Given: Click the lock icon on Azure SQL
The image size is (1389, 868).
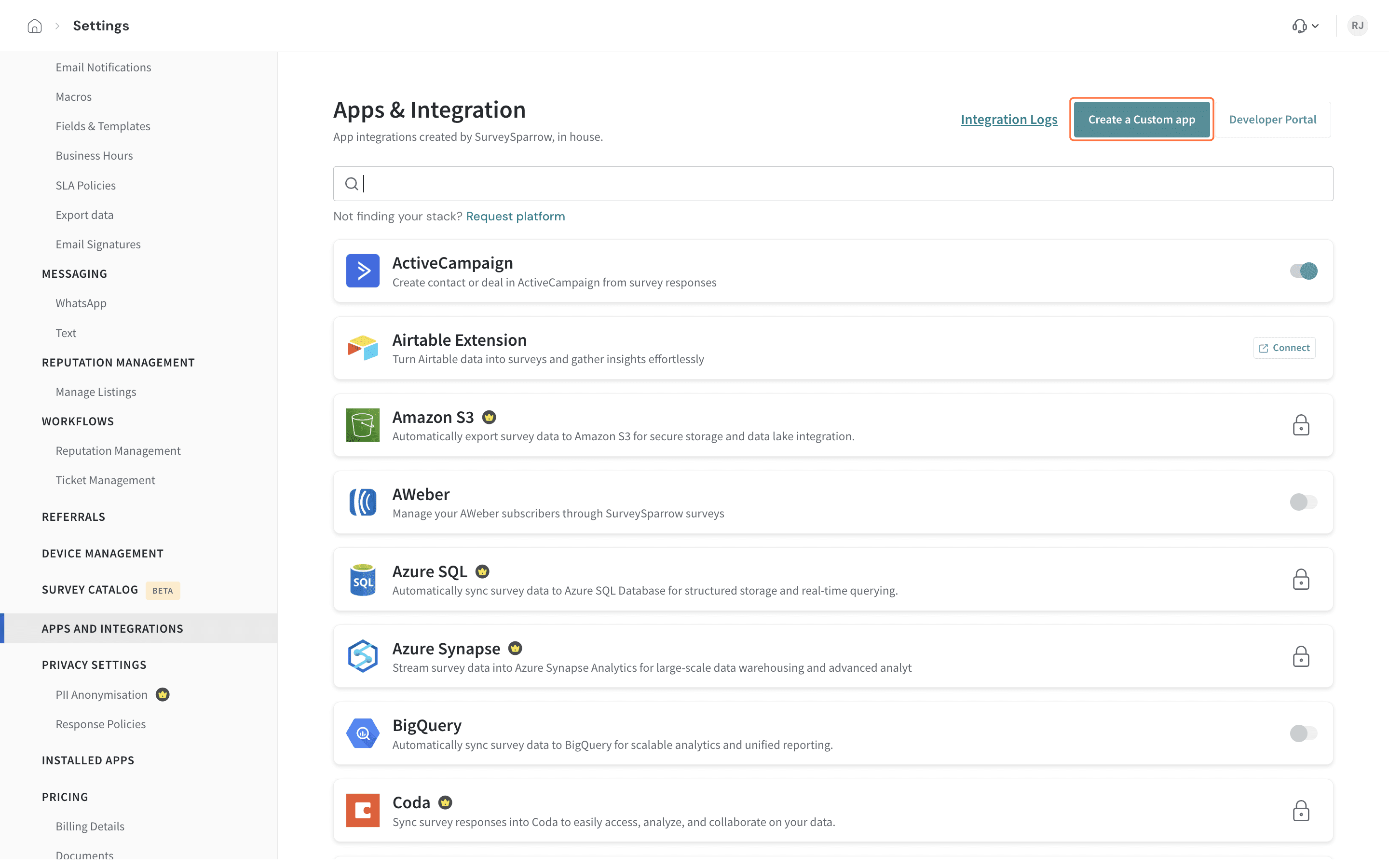Looking at the screenshot, I should pos(1301,579).
